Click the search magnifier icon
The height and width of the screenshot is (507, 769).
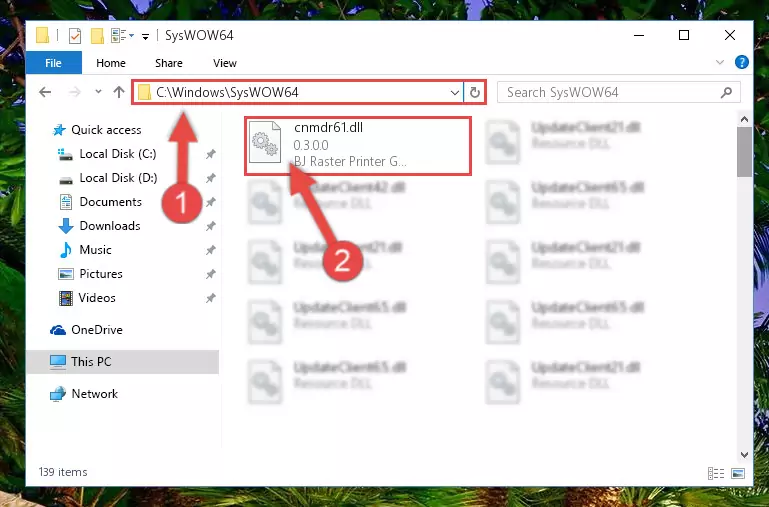point(726,92)
